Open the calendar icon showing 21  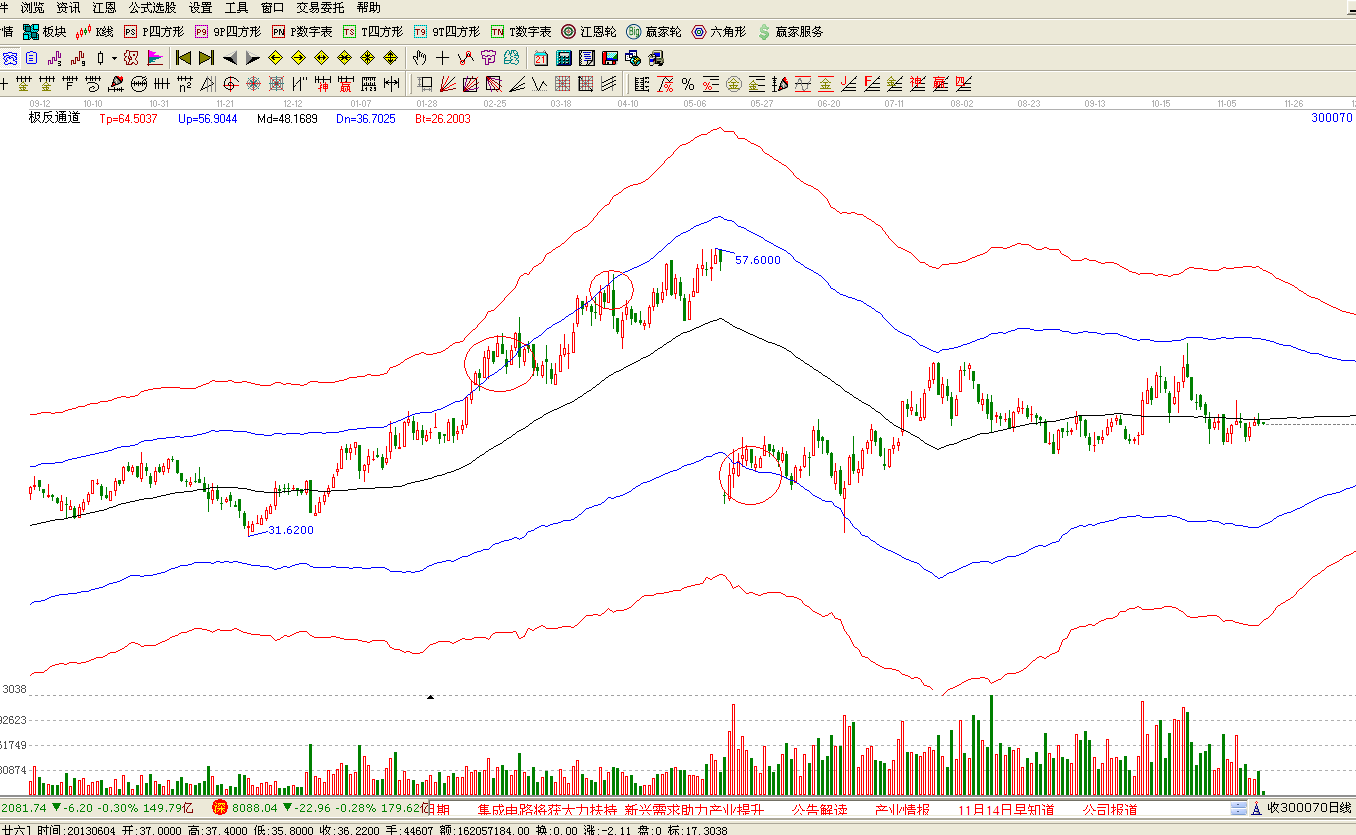[x=541, y=58]
